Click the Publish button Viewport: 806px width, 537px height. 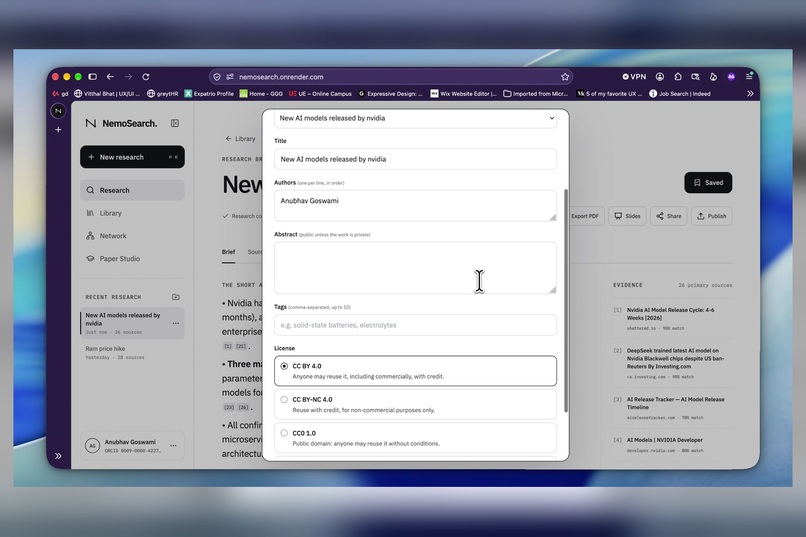click(x=711, y=216)
